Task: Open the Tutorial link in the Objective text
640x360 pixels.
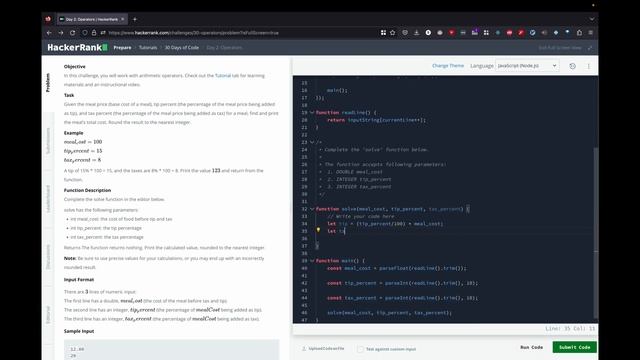Action: tap(223, 76)
